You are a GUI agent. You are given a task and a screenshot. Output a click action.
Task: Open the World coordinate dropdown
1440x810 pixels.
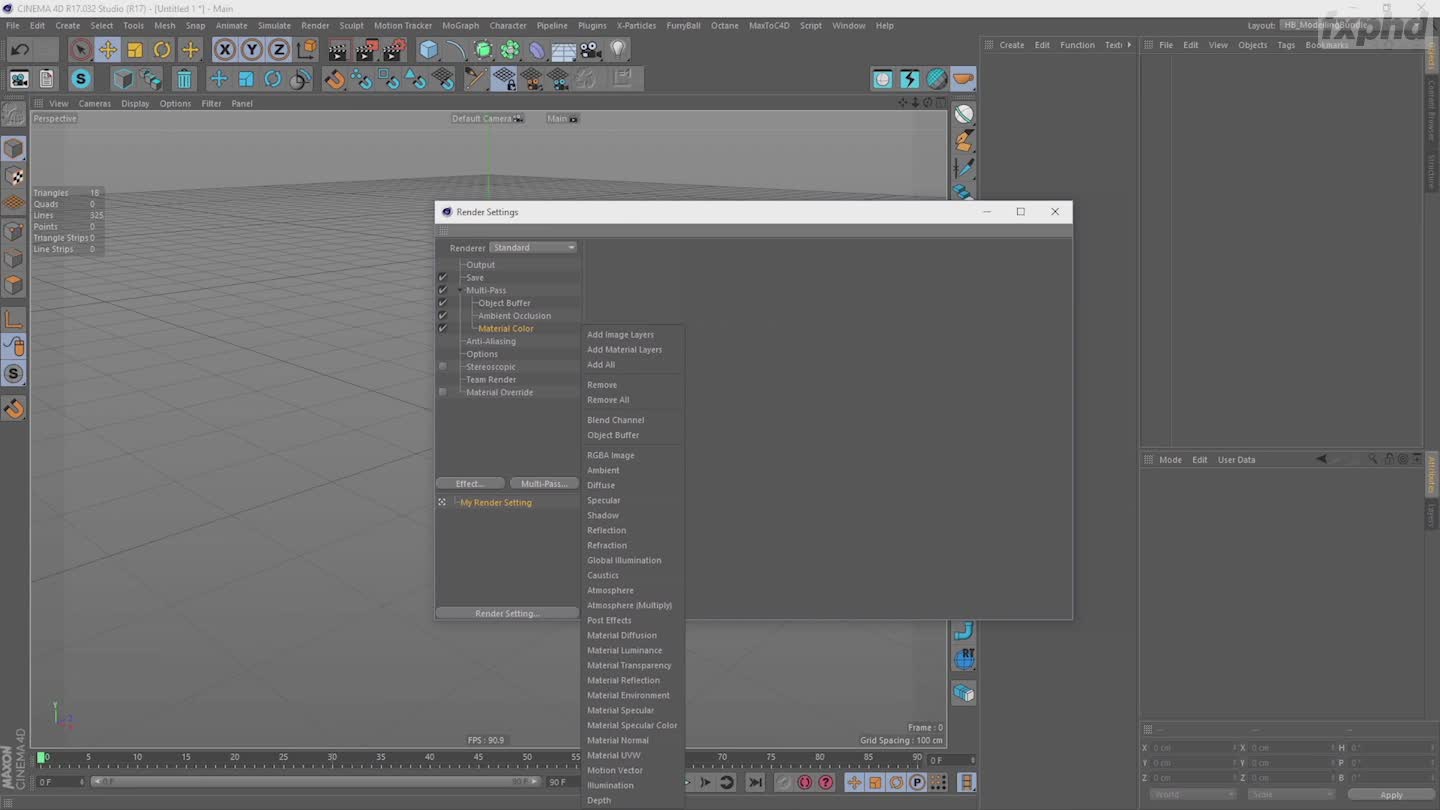tap(1191, 795)
